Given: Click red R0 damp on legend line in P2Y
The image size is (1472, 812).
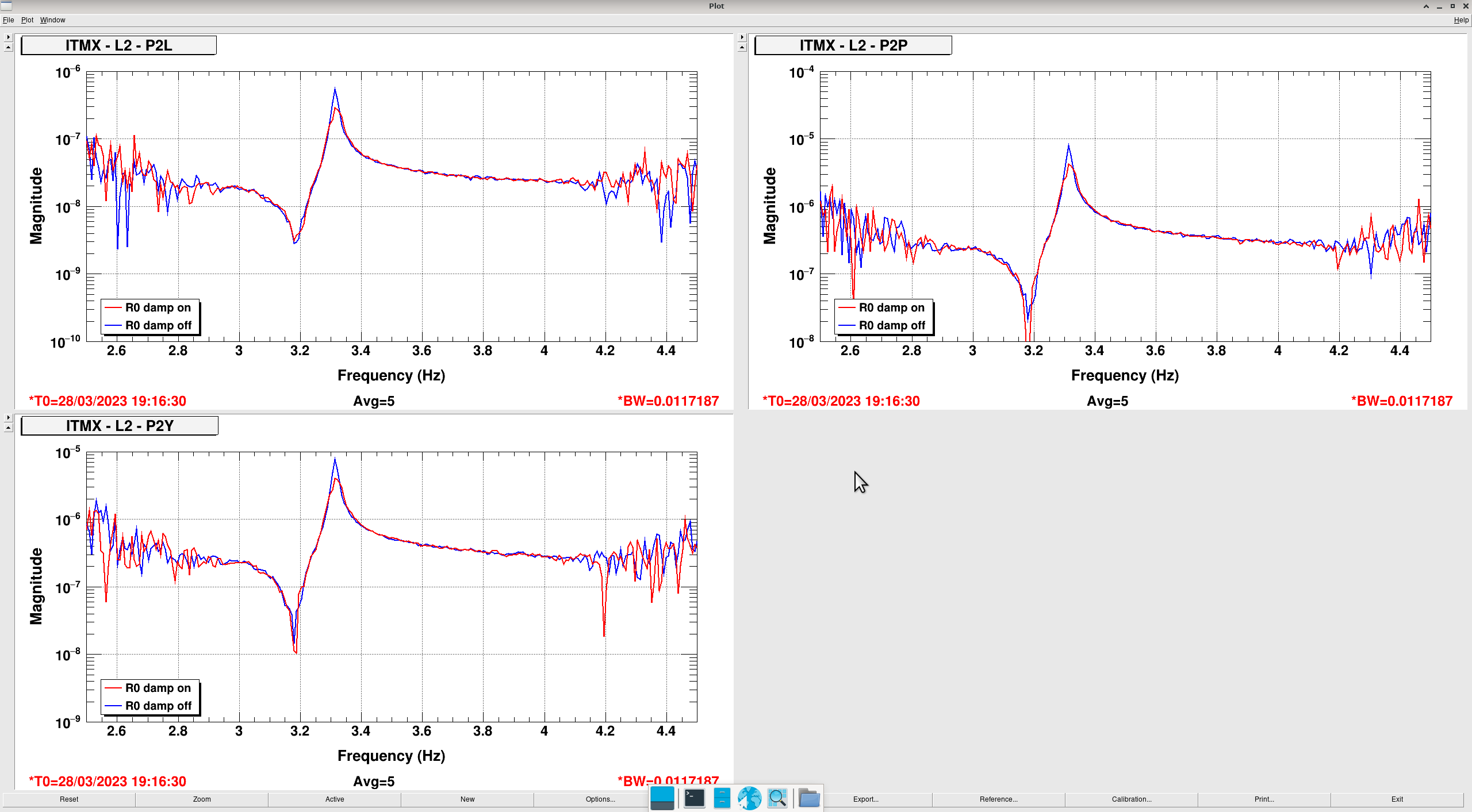Looking at the screenshot, I should coord(113,688).
